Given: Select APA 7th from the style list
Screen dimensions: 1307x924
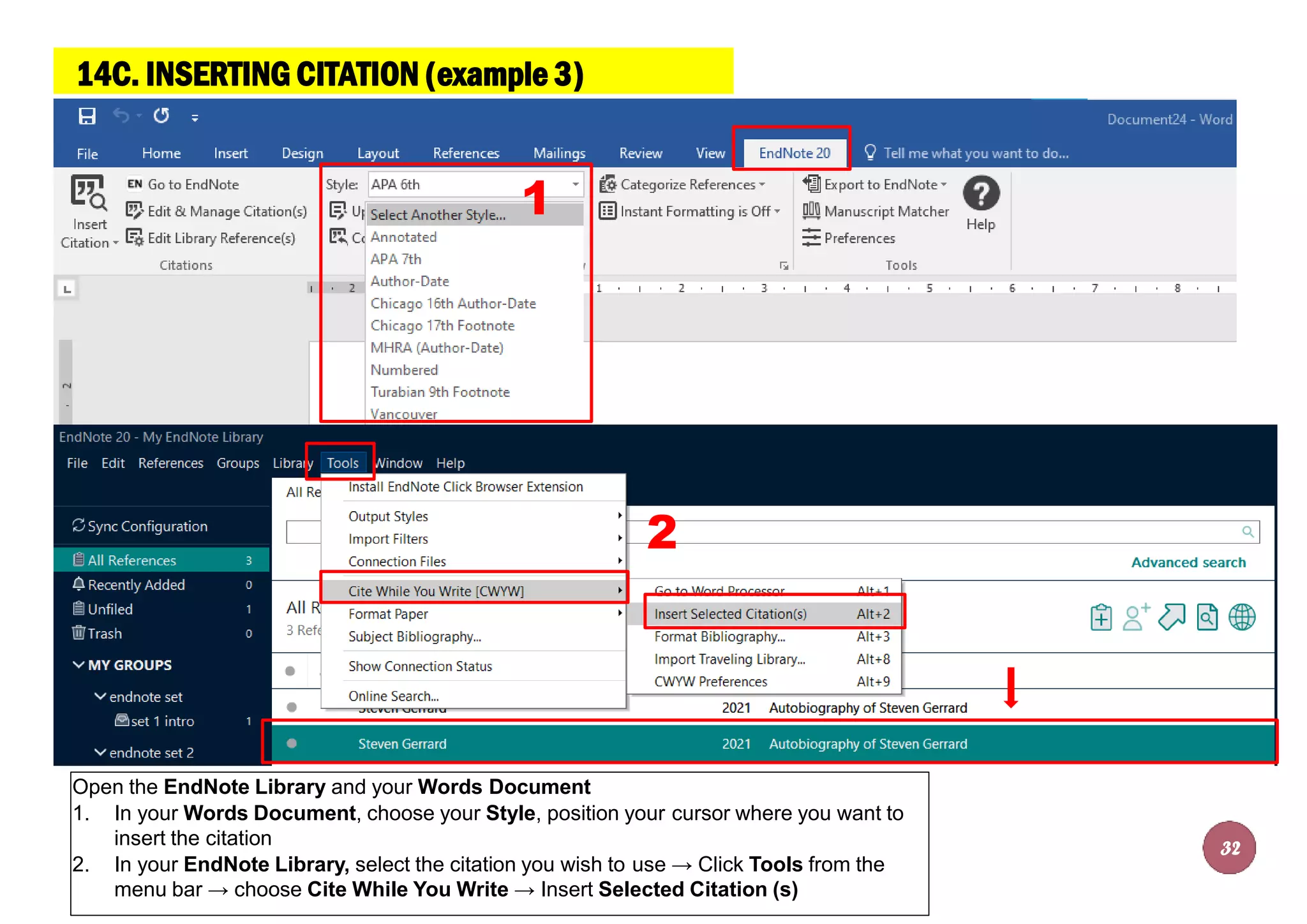Looking at the screenshot, I should (396, 259).
